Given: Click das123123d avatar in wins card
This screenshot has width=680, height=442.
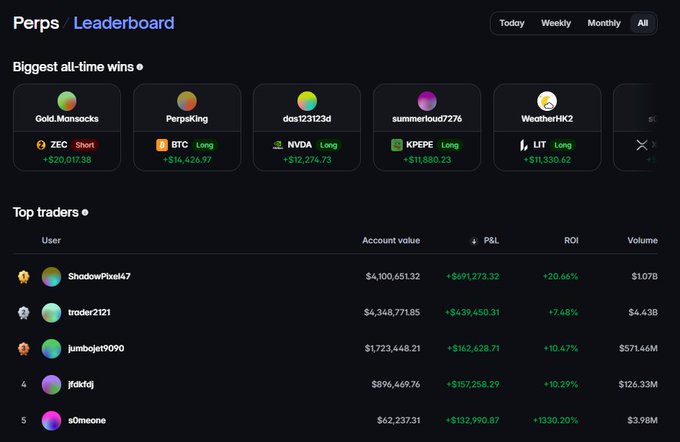Looking at the screenshot, I should coord(307,101).
